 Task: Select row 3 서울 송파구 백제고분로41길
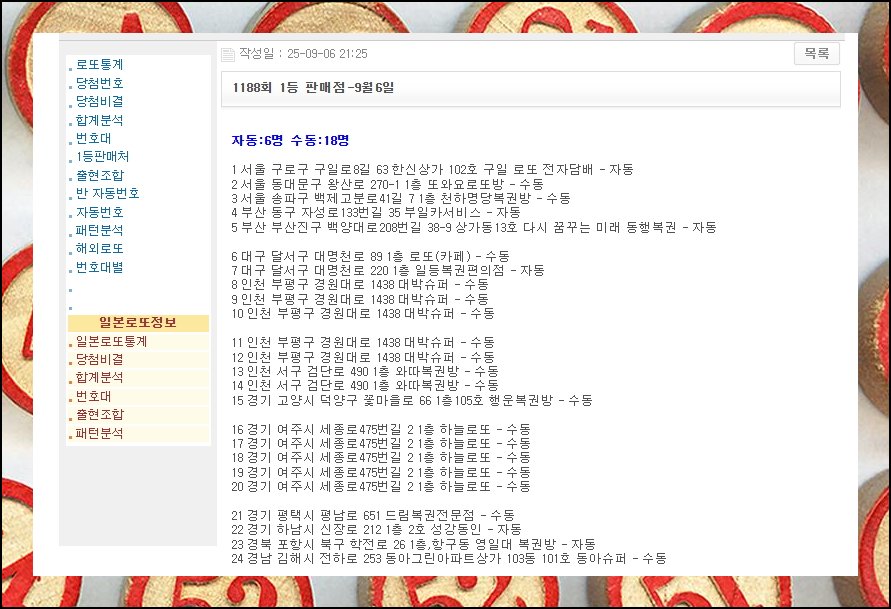(401, 198)
